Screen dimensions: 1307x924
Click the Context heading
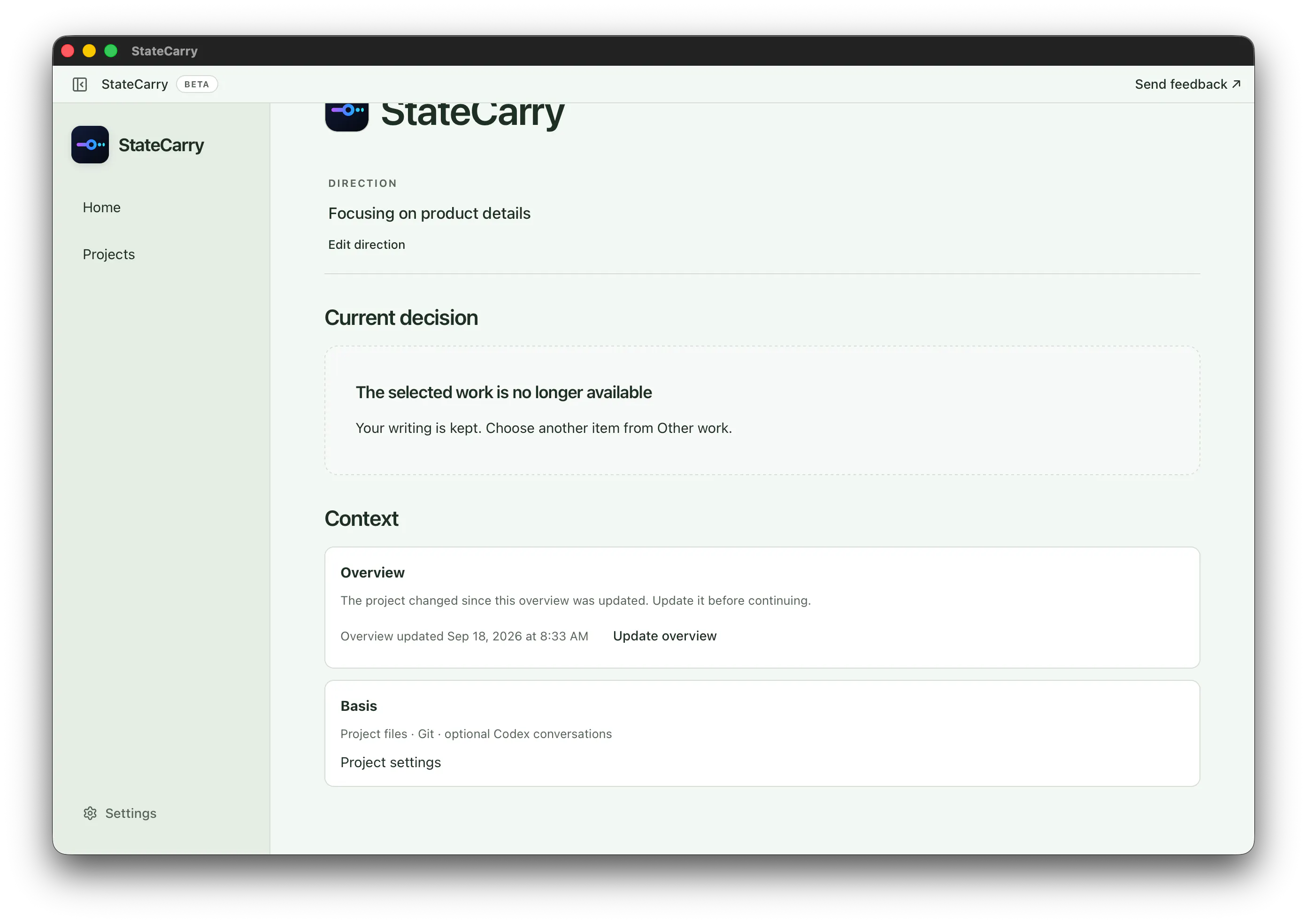pyautogui.click(x=361, y=519)
